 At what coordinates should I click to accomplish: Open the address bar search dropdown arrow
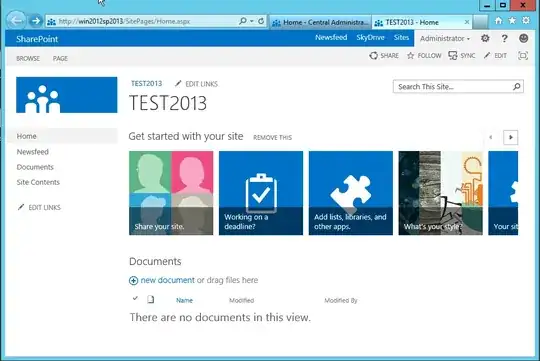(252, 21)
